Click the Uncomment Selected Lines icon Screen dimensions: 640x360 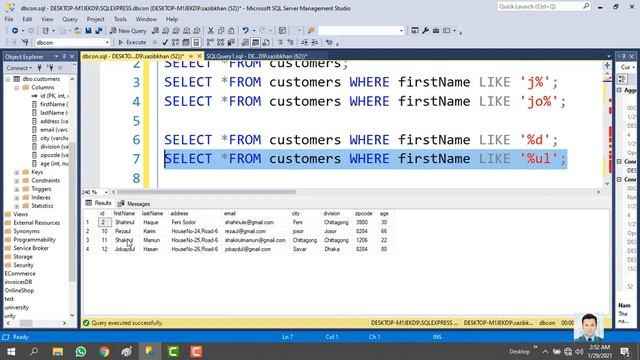click(x=290, y=42)
